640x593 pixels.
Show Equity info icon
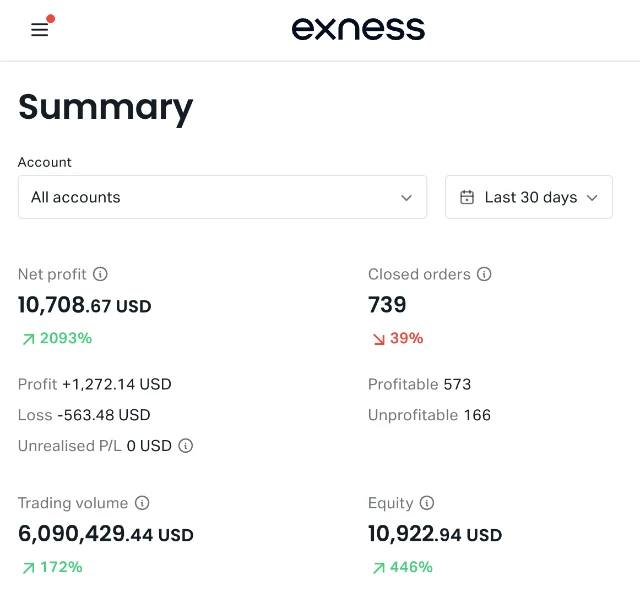tap(427, 503)
